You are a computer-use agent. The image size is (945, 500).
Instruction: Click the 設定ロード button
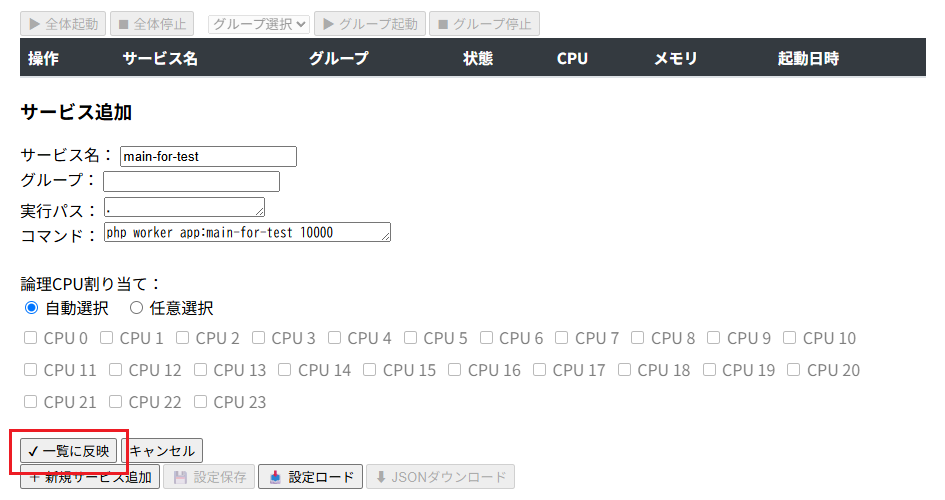(x=310, y=477)
